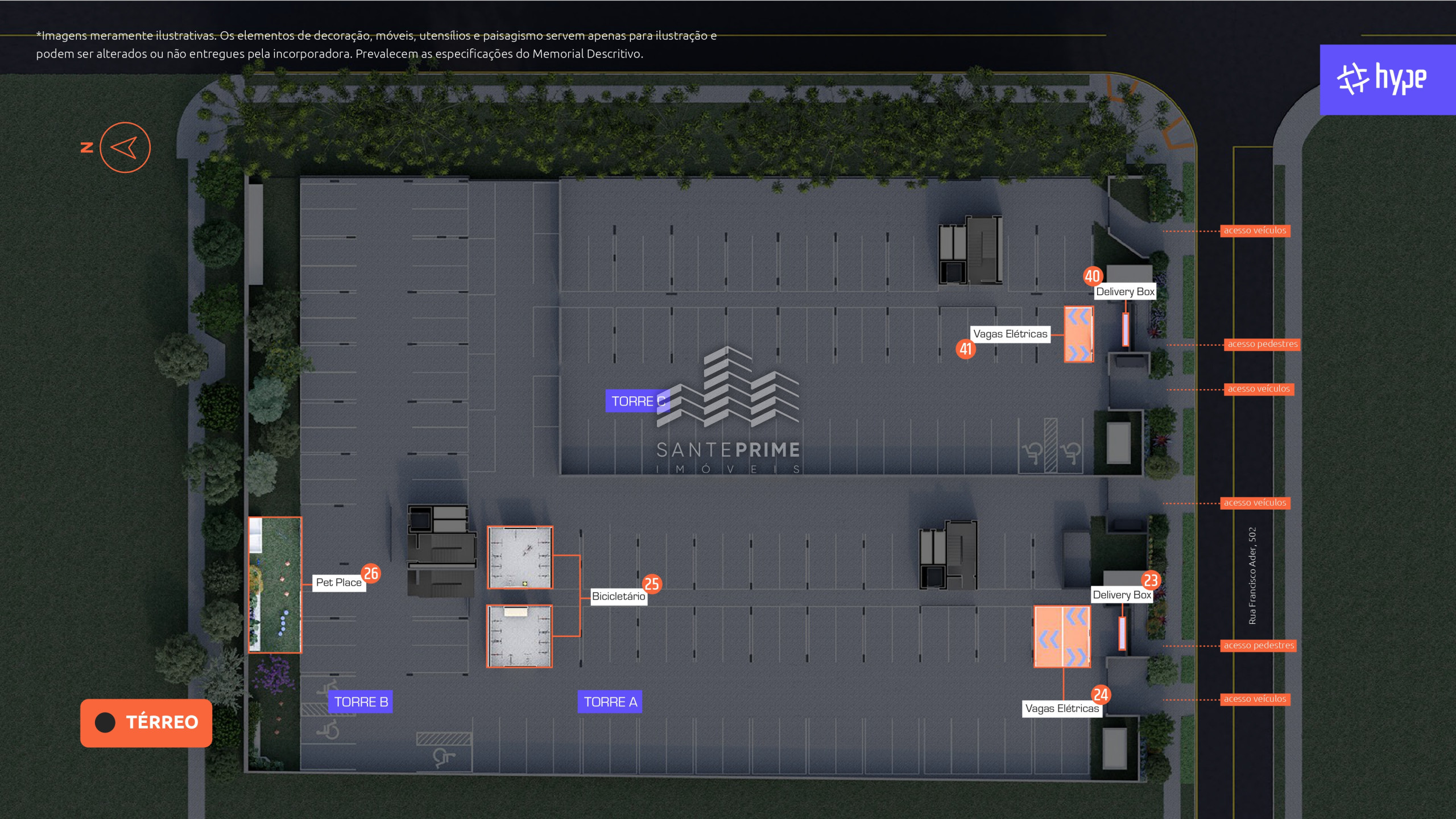Click marker number 25

(652, 584)
